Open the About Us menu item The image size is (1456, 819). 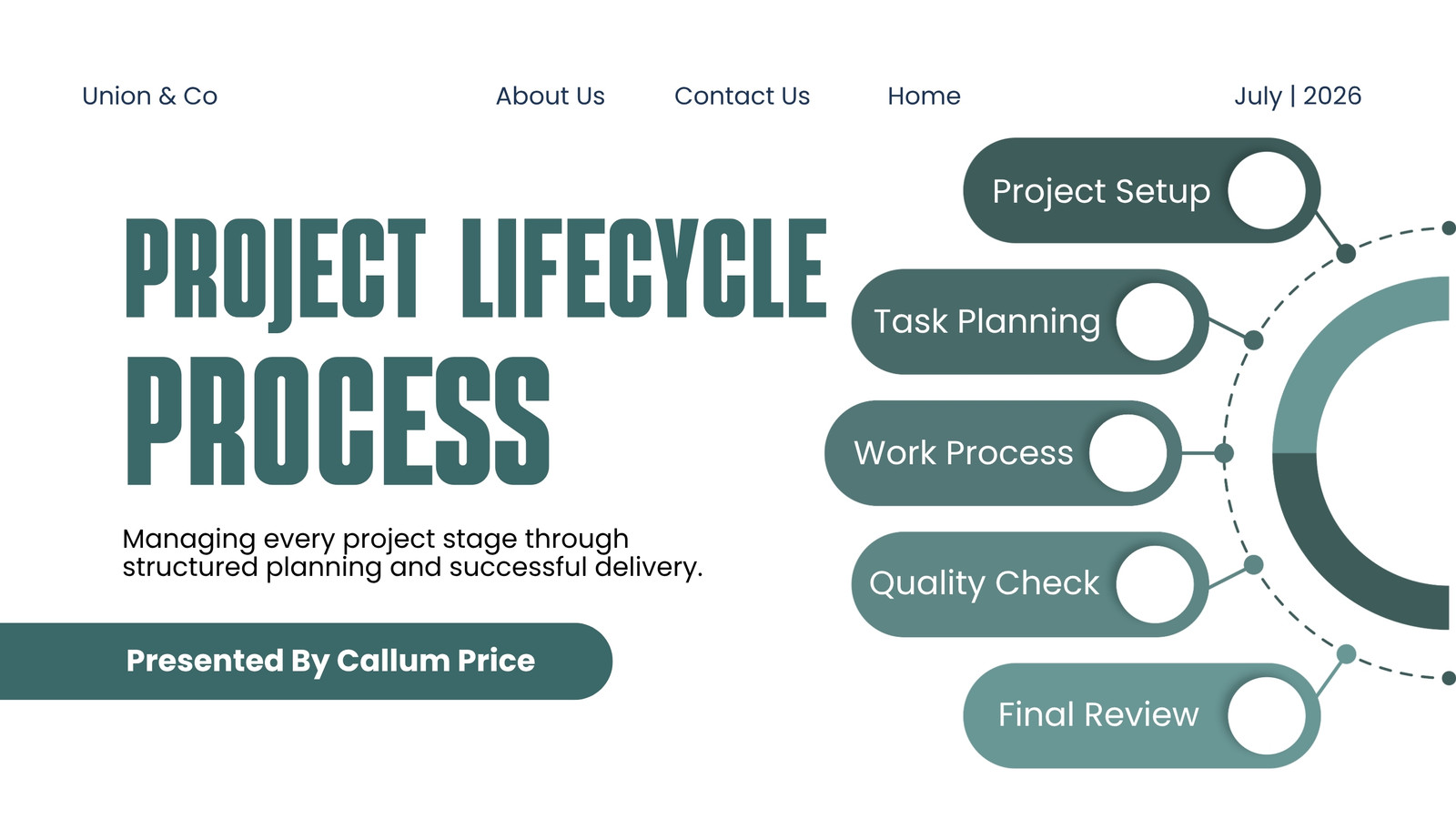click(550, 96)
